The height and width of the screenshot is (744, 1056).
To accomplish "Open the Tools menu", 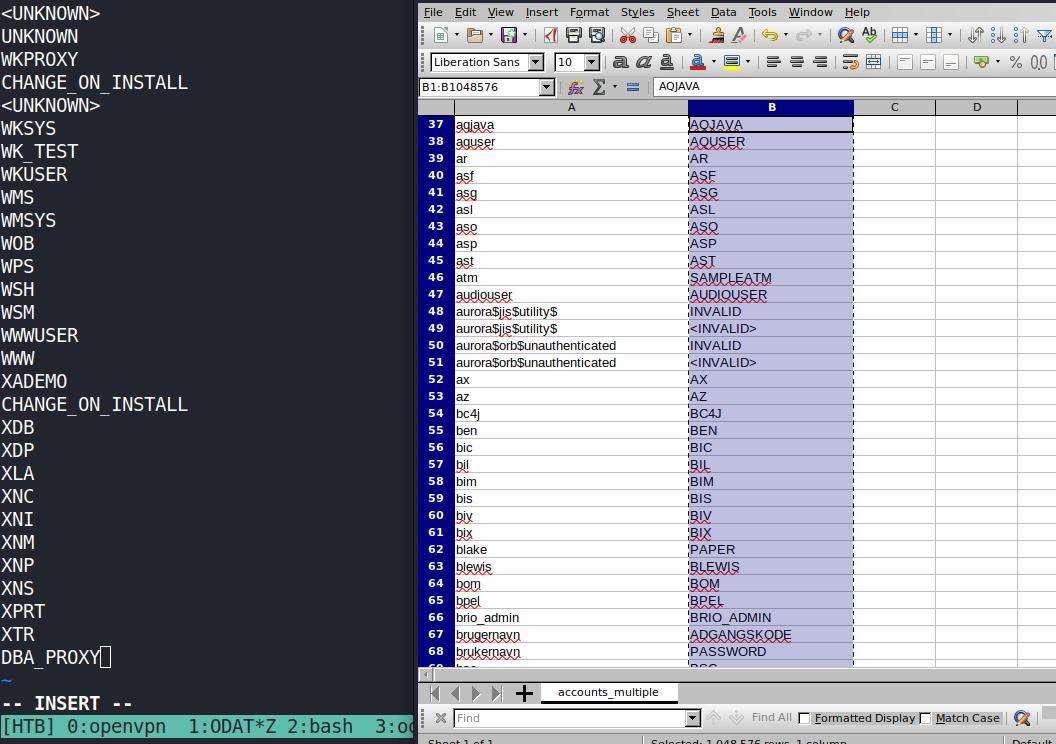I will pyautogui.click(x=762, y=12).
